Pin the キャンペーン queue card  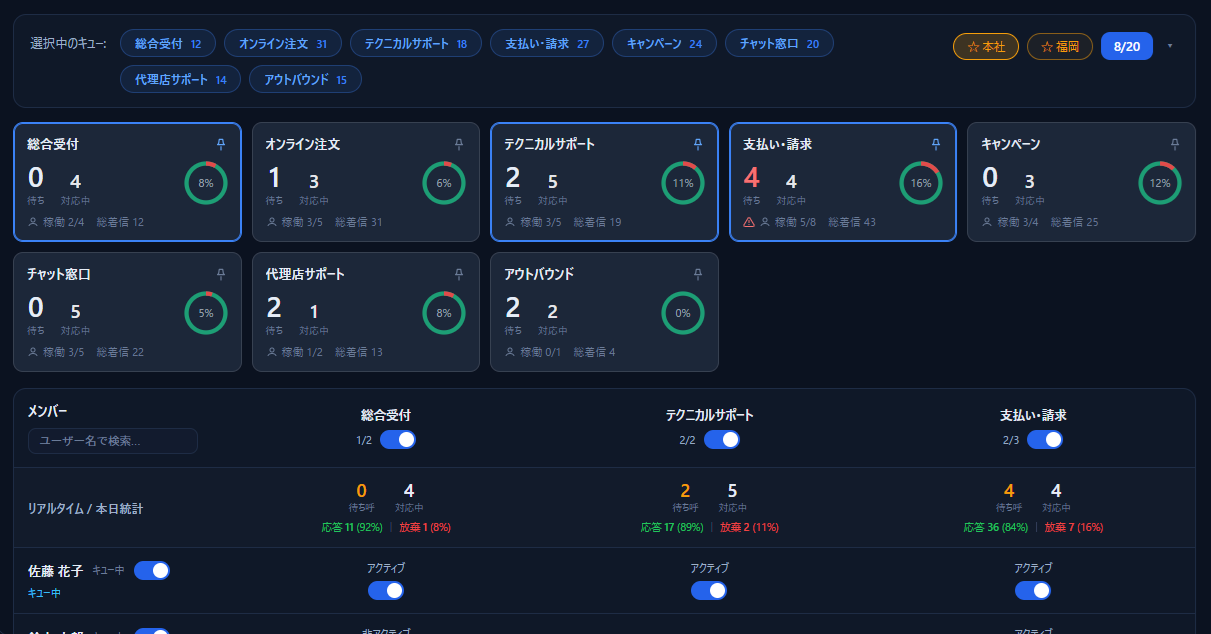click(x=1175, y=144)
